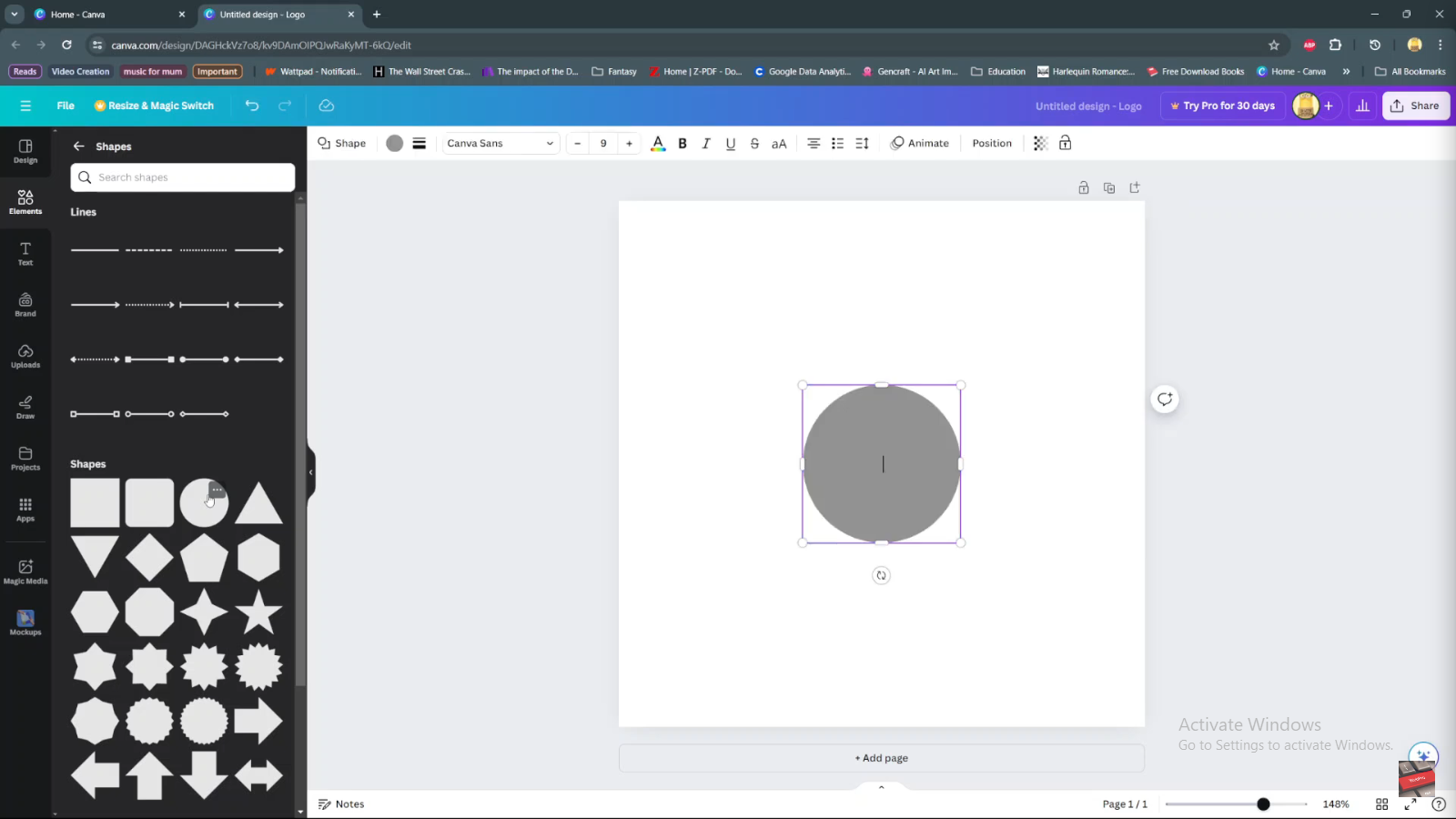Add a triangle shape
The width and height of the screenshot is (1456, 819).
pos(258,503)
